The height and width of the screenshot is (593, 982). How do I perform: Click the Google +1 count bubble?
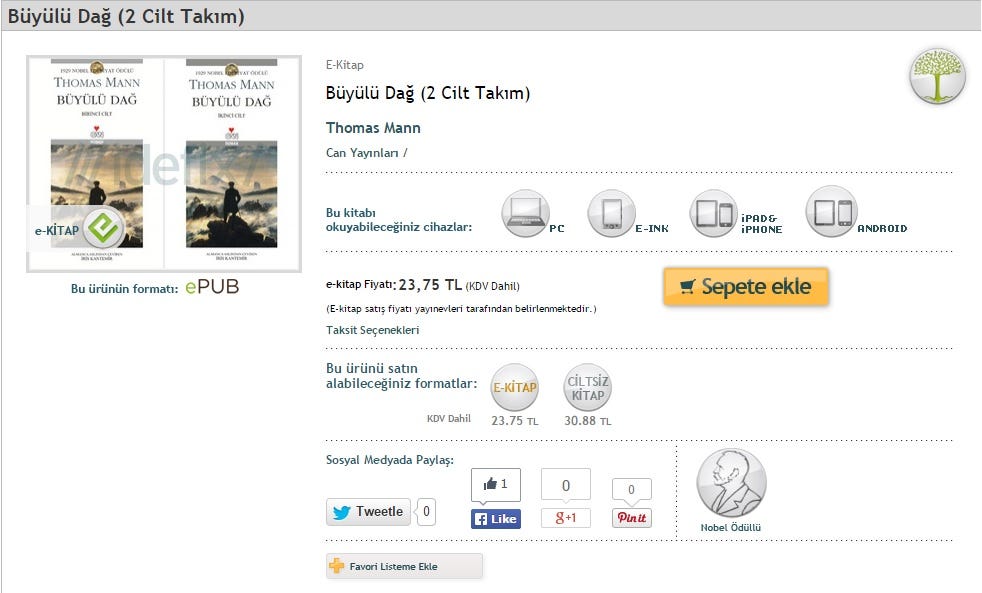click(566, 485)
